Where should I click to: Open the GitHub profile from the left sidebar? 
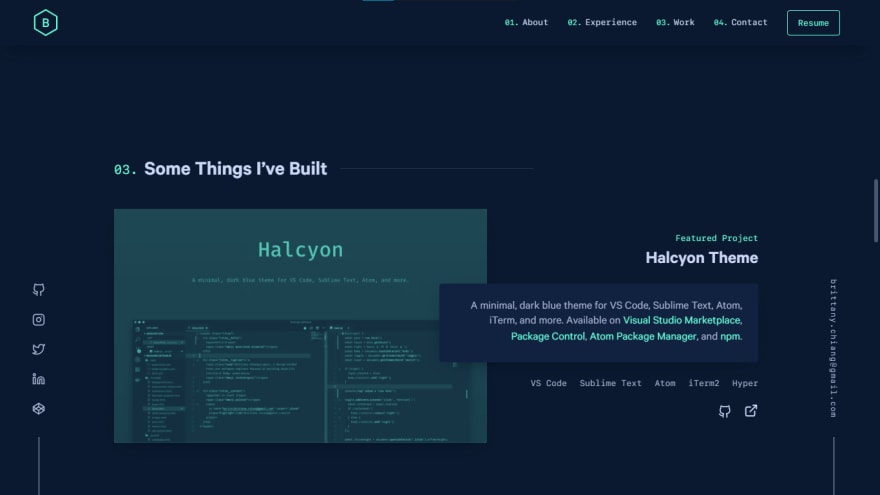coord(39,290)
